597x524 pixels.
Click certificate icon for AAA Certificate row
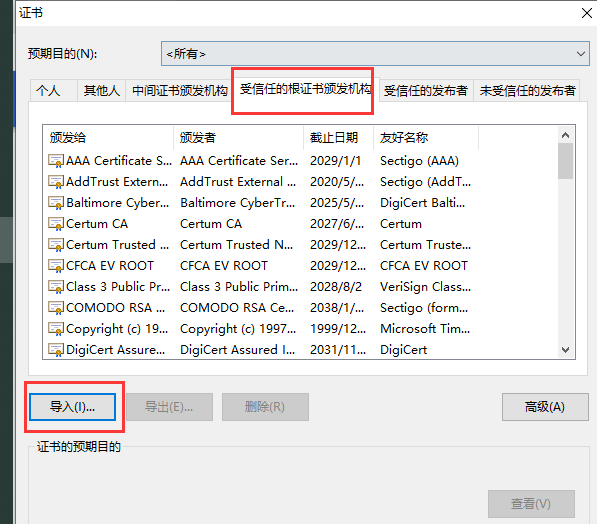[x=56, y=161]
